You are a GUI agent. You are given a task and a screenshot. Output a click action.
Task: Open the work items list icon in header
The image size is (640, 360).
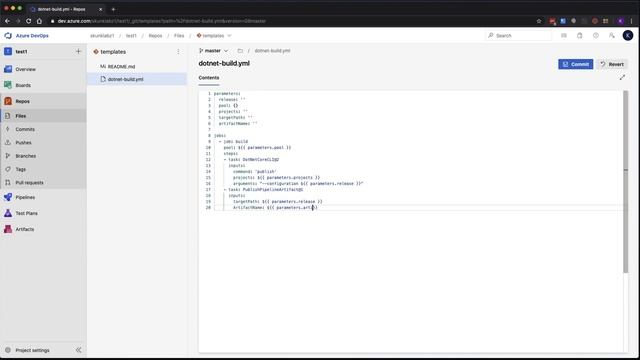pyautogui.click(x=564, y=36)
